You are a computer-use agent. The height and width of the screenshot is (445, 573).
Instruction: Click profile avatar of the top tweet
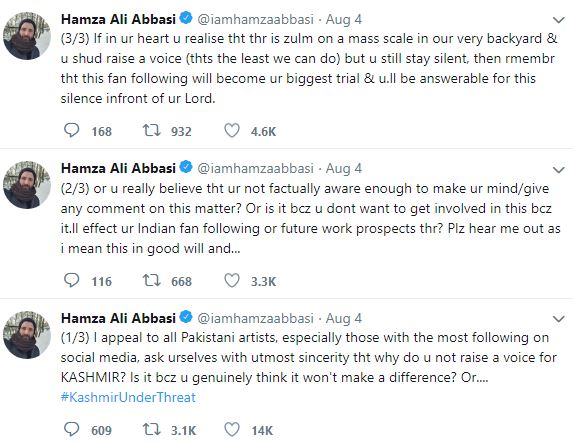27,36
